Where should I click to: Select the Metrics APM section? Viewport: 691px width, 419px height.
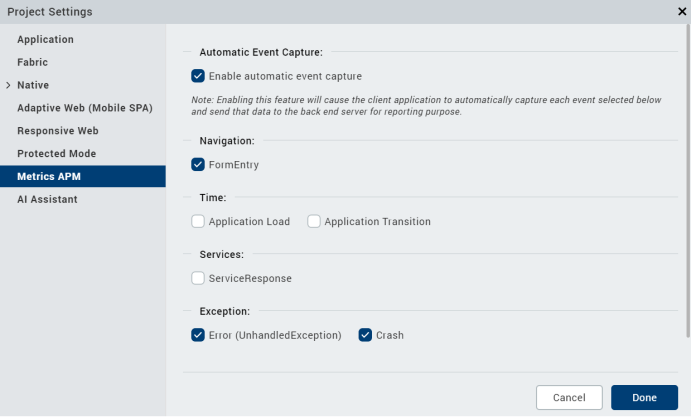[49, 177]
